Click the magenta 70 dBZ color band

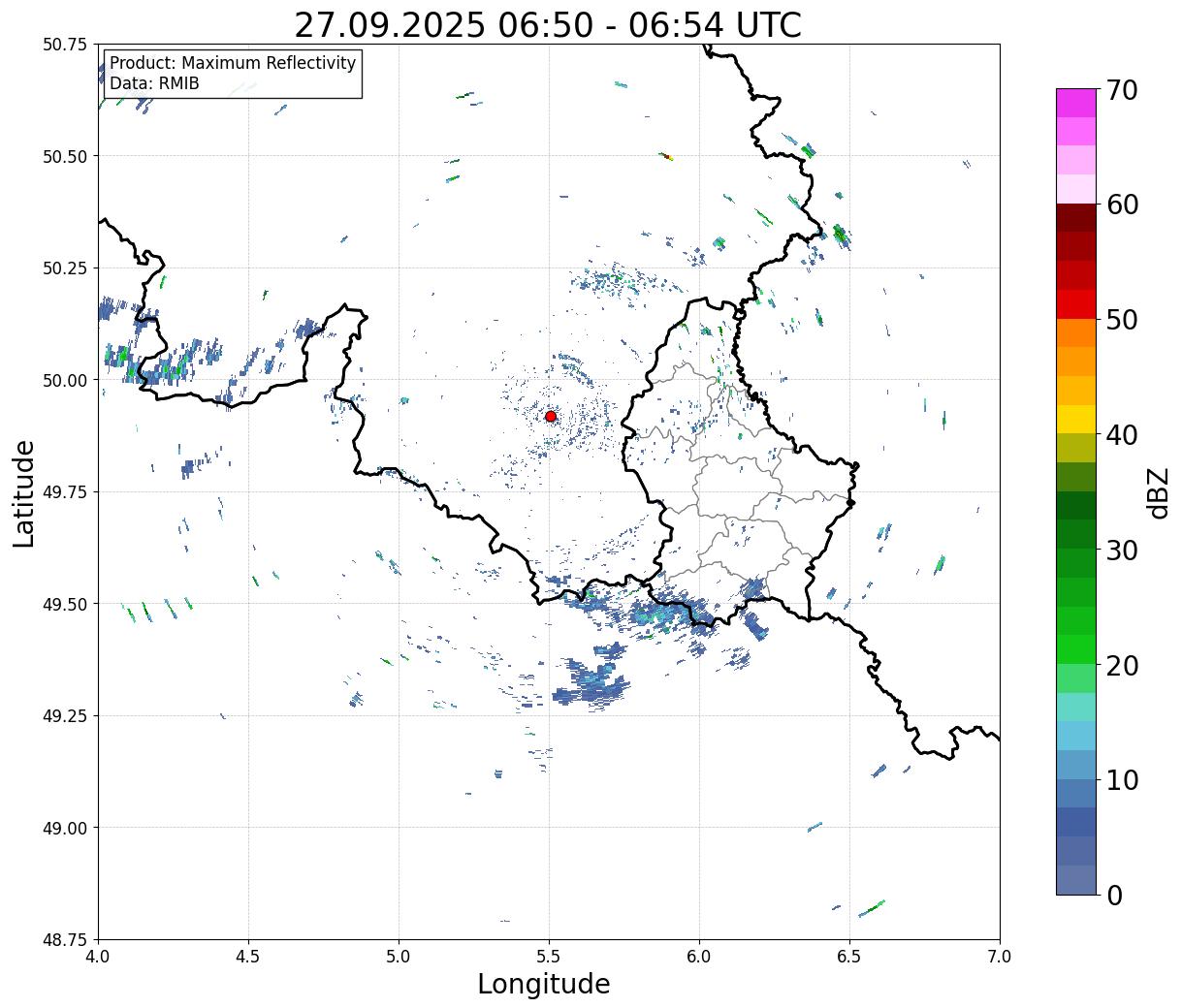tap(1076, 103)
